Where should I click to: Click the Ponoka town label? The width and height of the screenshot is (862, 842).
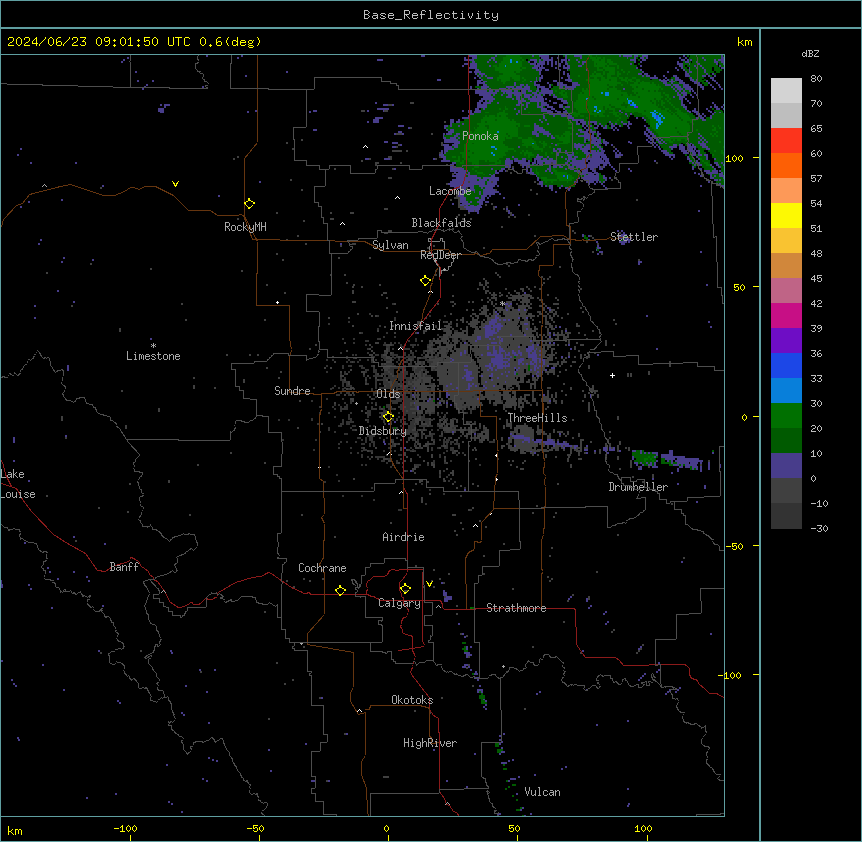[x=480, y=136]
